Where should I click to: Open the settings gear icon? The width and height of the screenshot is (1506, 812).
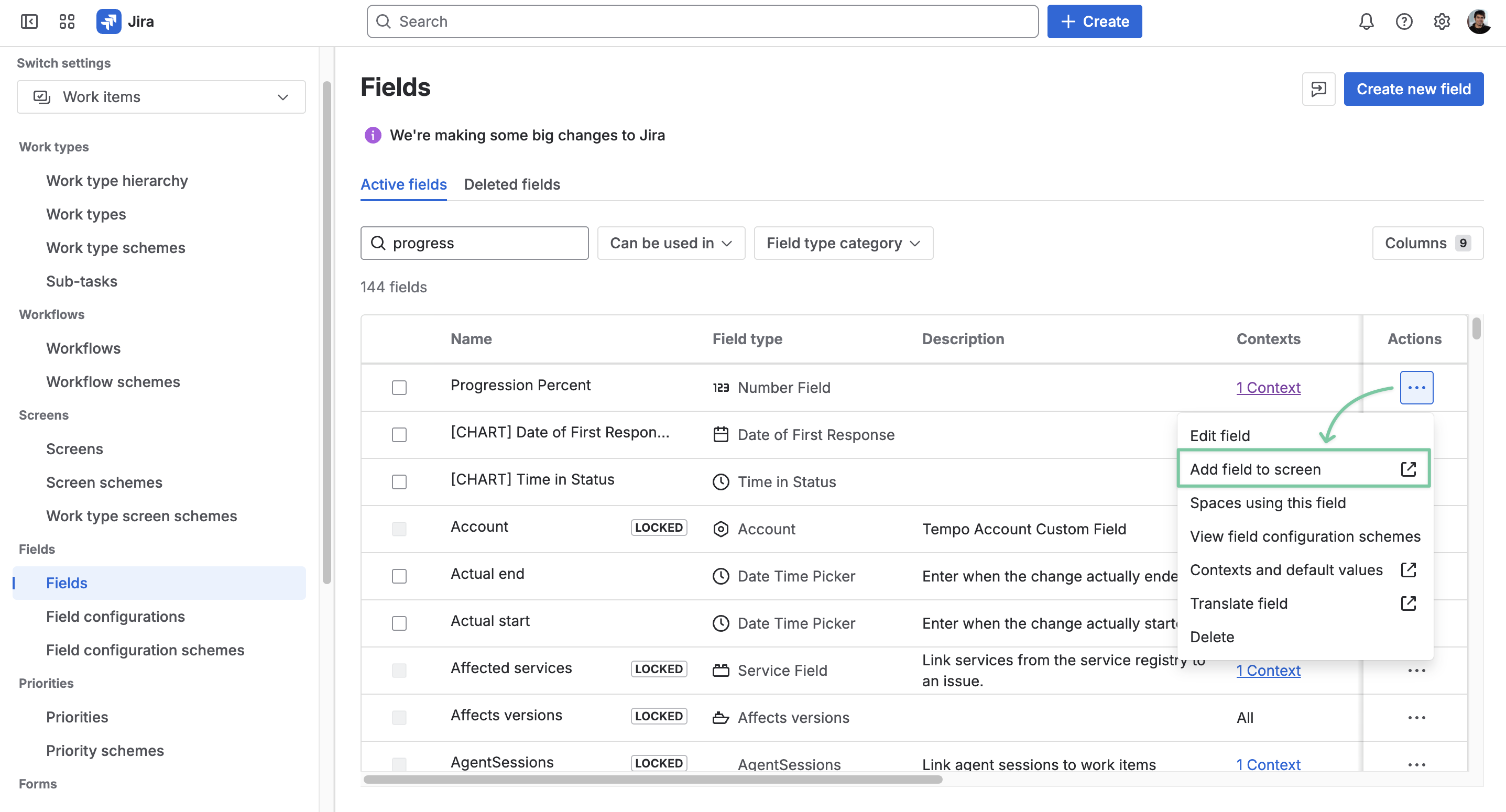click(x=1442, y=21)
